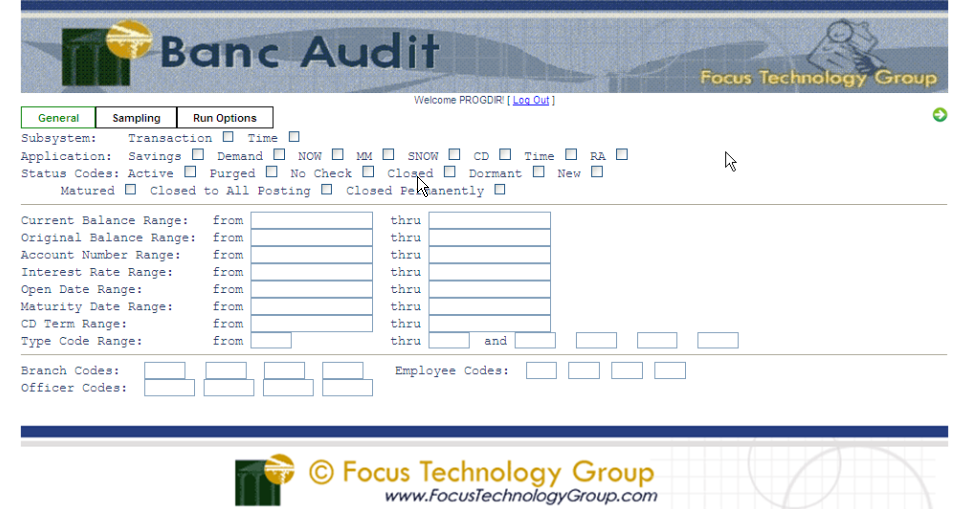Click the Open Date Range thru field
This screenshot has width=958, height=509.
[x=489, y=288]
